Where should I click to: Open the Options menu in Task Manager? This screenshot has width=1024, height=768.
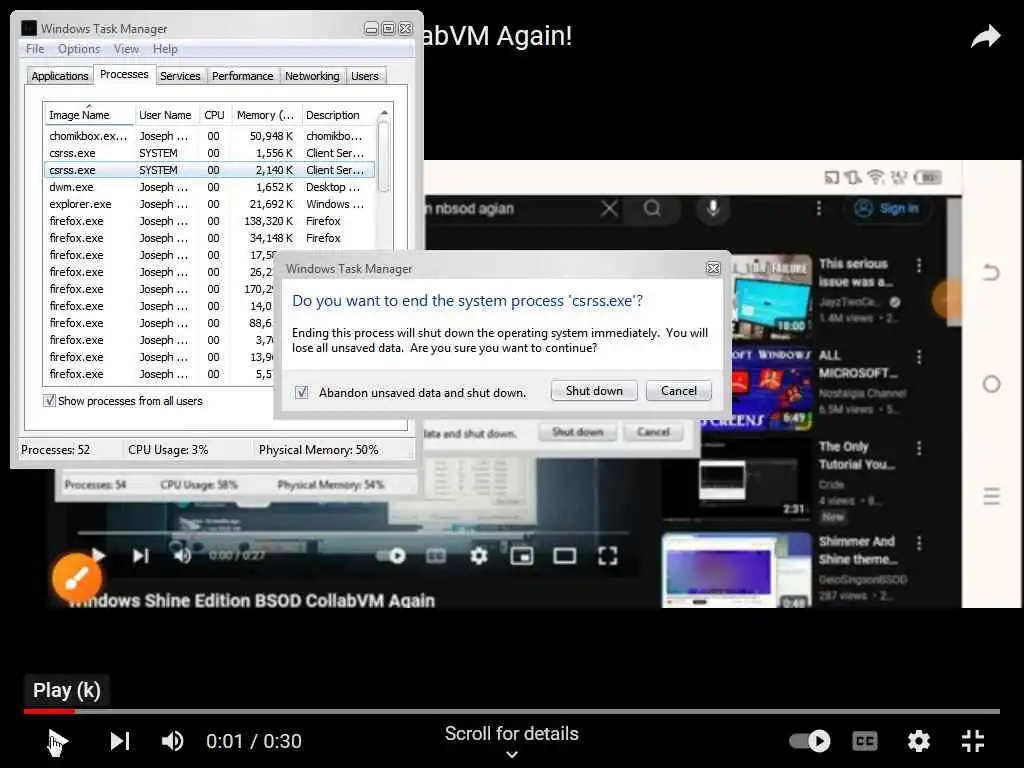79,49
